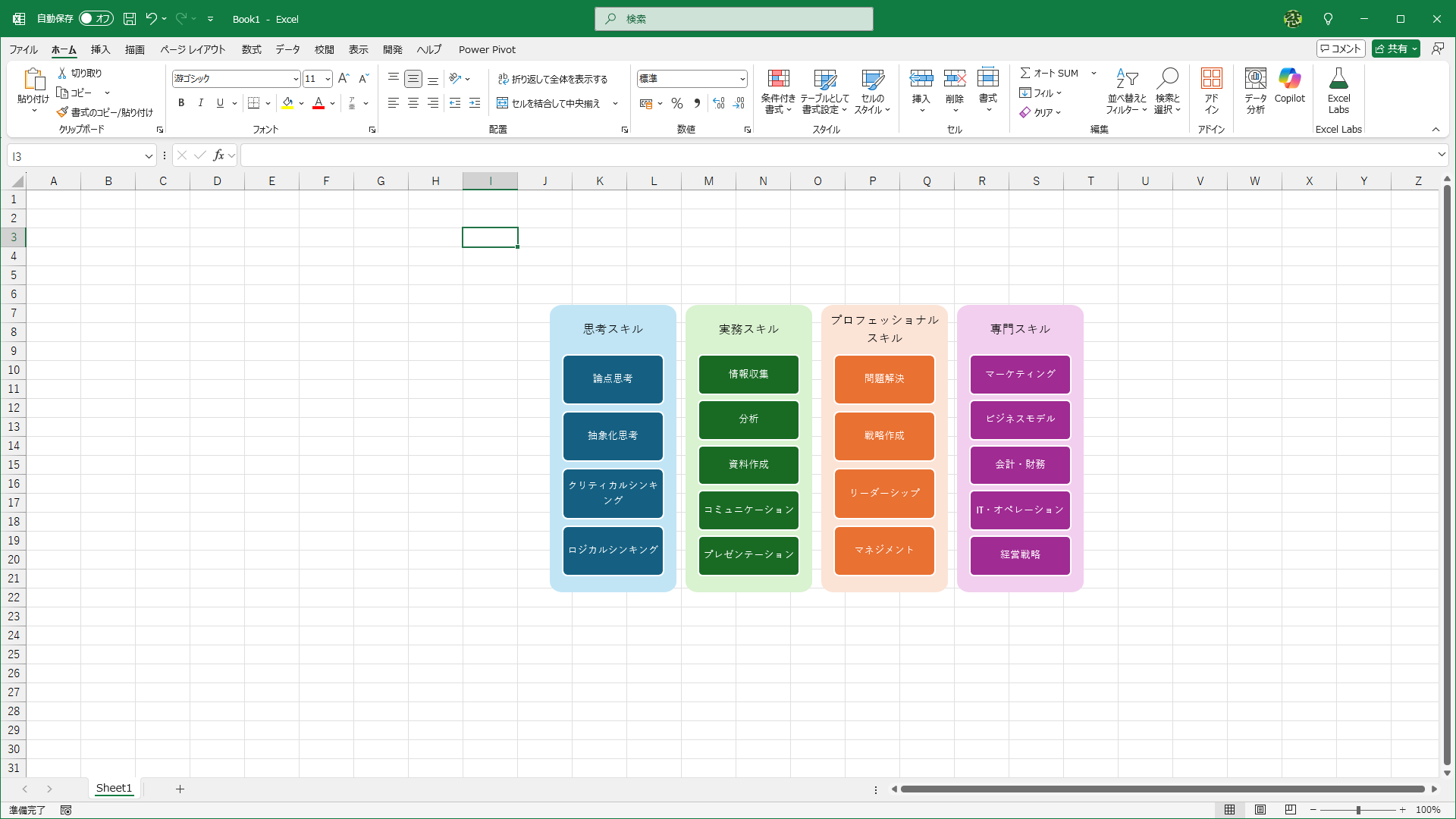This screenshot has height=819, width=1456.
Task: Click the format painter brush icon
Action: coord(62,112)
